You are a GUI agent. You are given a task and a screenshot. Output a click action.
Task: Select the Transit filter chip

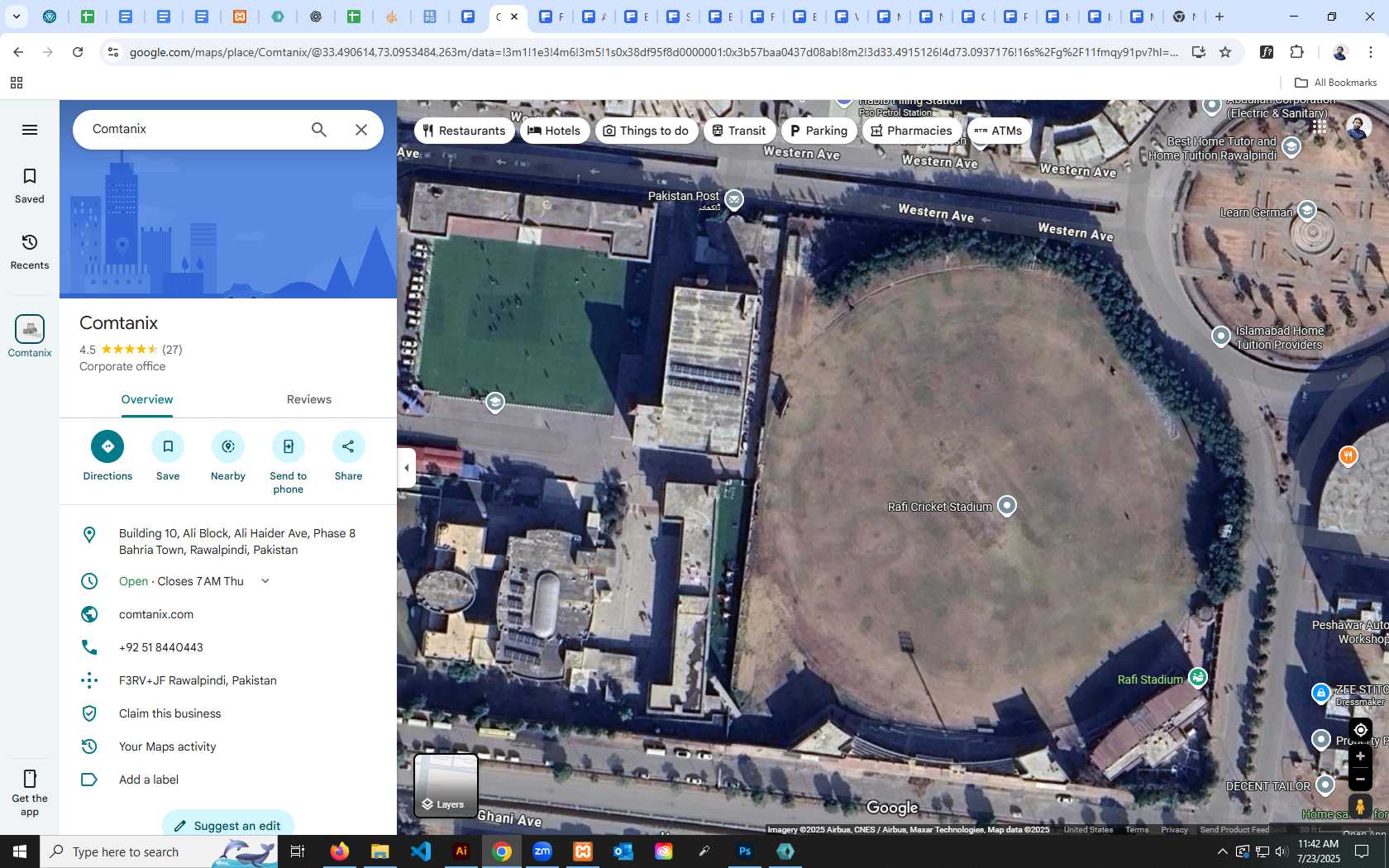pyautogui.click(x=739, y=131)
